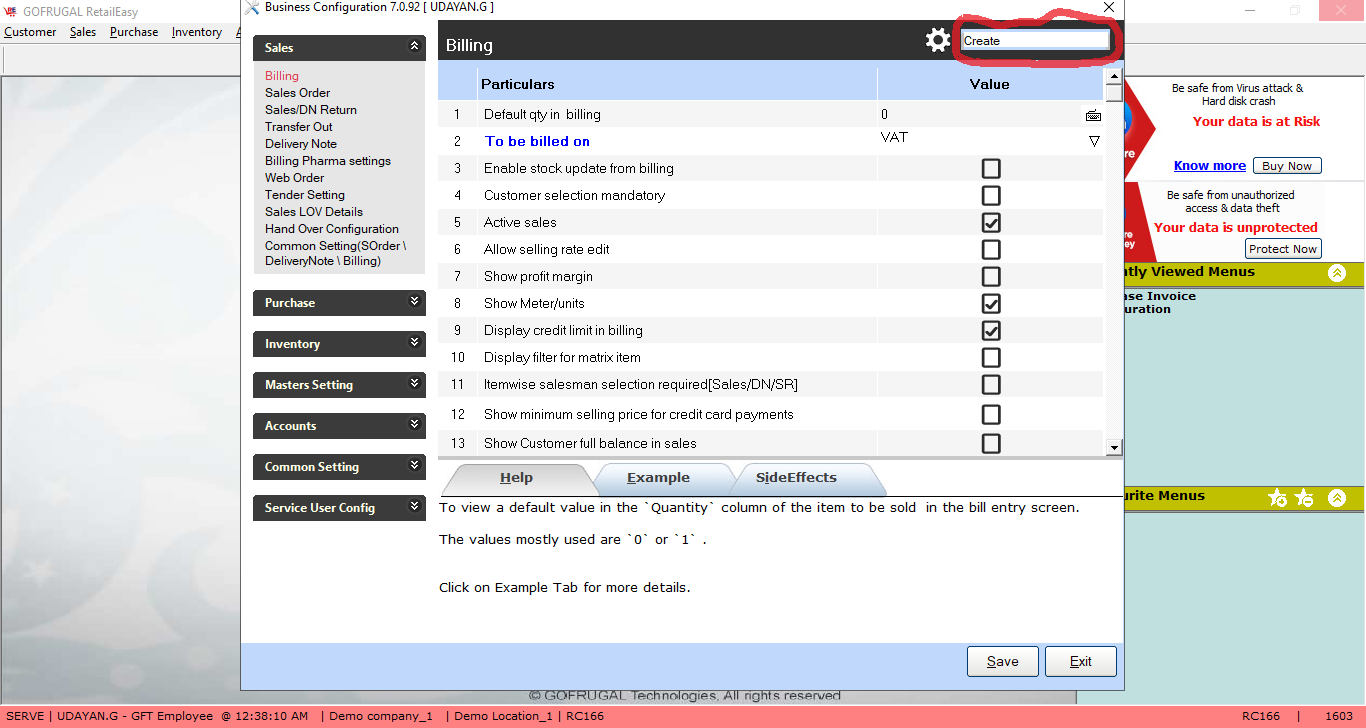This screenshot has width=1366, height=728.
Task: Open Sales Order settings
Action: (298, 93)
